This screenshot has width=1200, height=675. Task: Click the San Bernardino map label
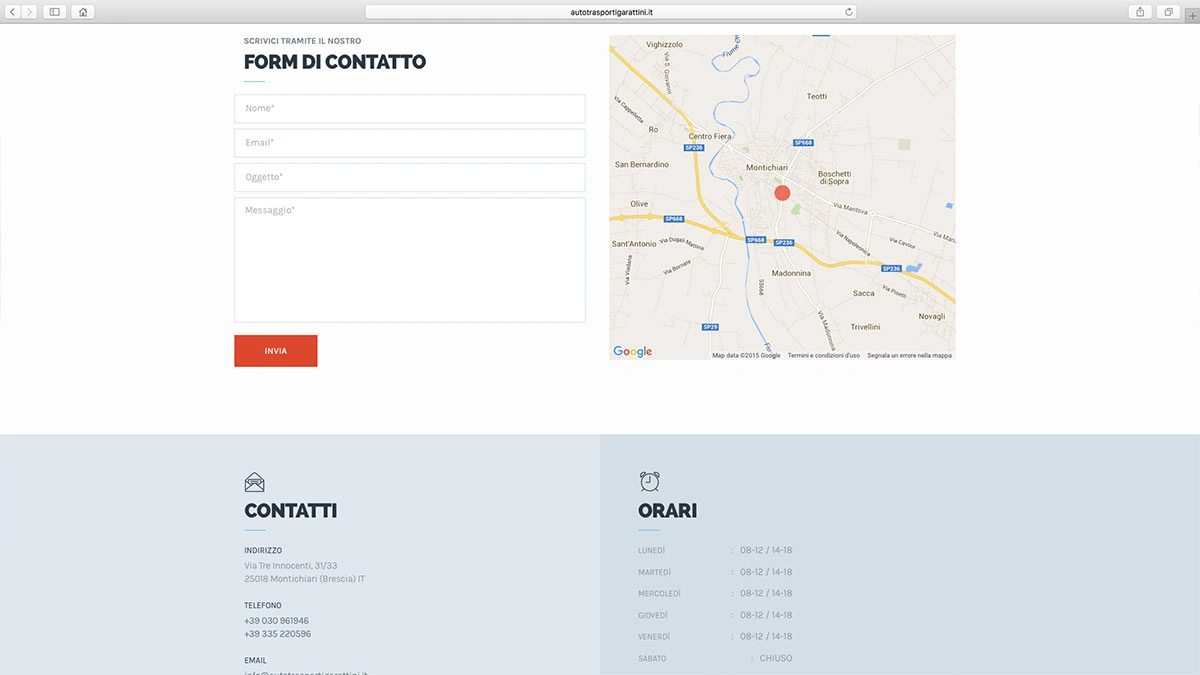click(x=641, y=164)
